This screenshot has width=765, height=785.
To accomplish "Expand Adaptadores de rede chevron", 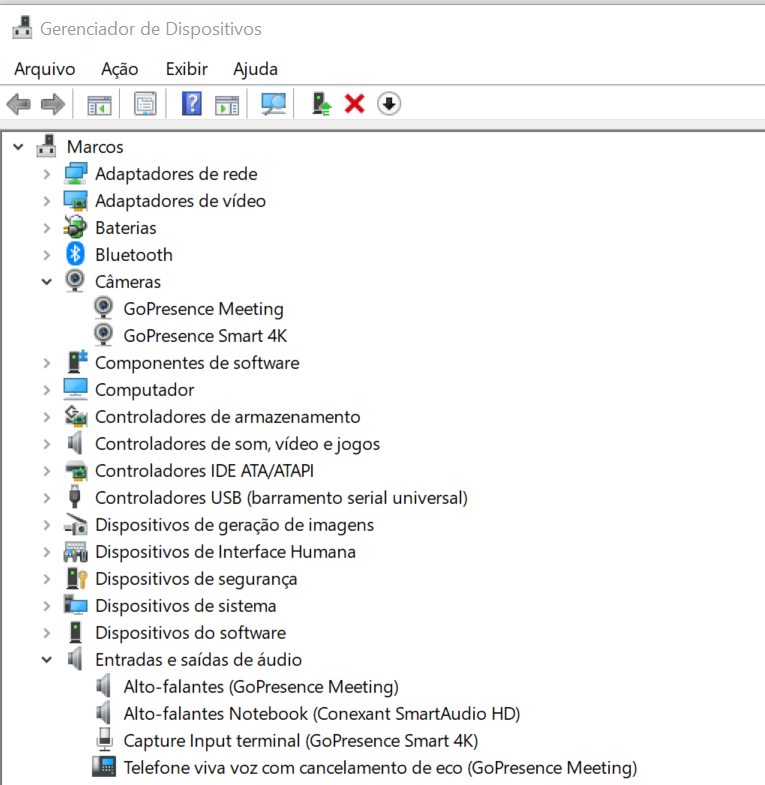I will coord(47,174).
